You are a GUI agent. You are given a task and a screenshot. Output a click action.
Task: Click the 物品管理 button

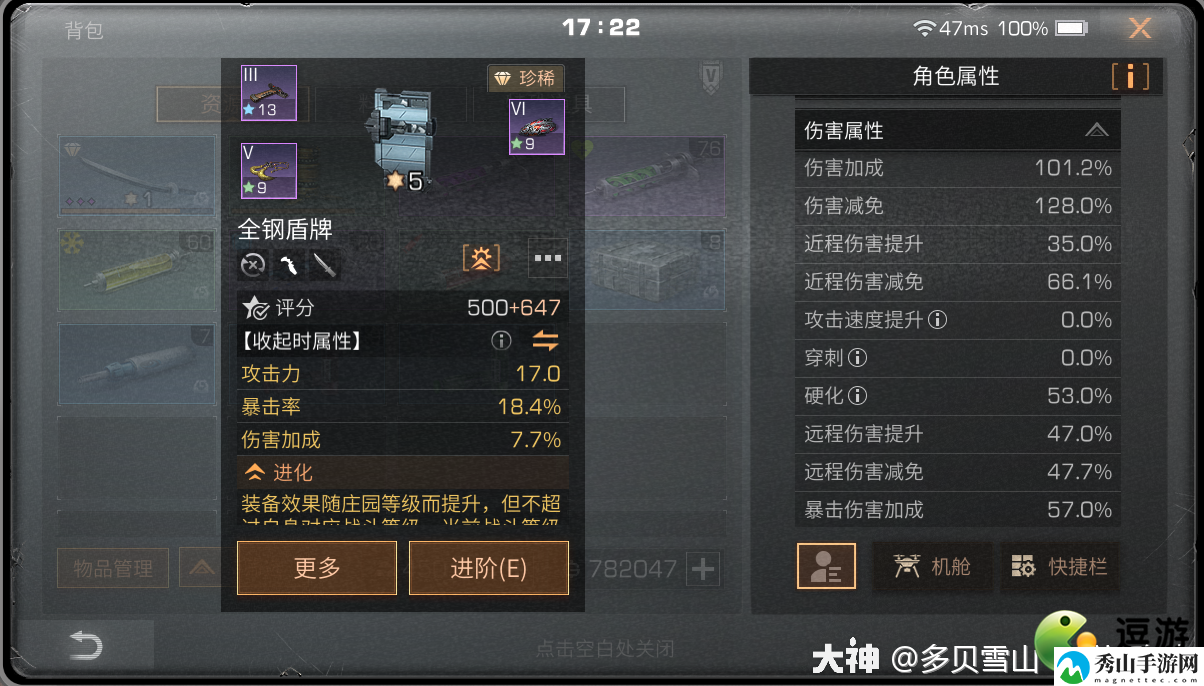click(x=113, y=568)
